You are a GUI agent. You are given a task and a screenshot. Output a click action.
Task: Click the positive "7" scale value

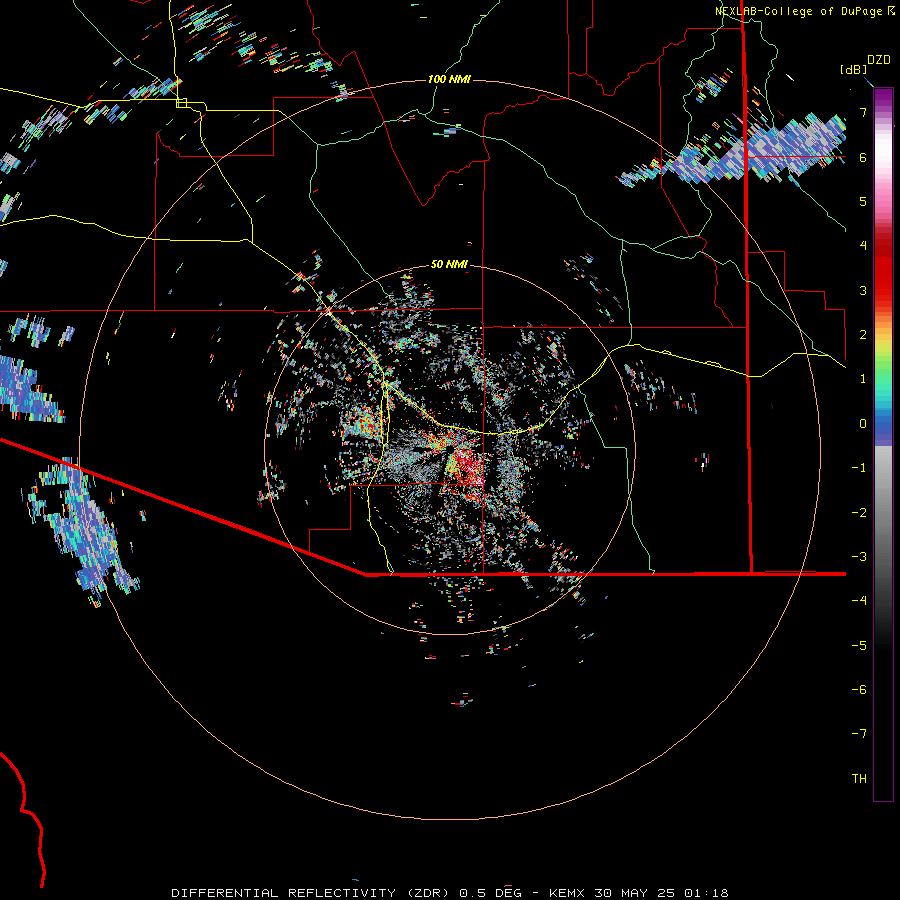click(863, 112)
